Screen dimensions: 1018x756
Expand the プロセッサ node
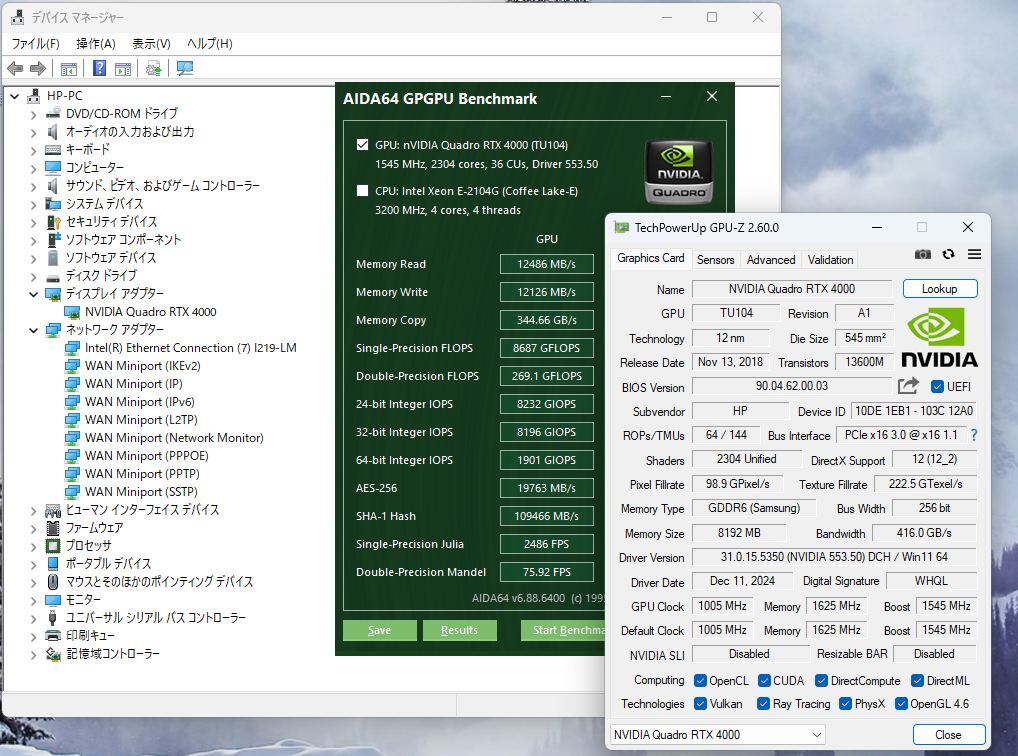coord(33,546)
